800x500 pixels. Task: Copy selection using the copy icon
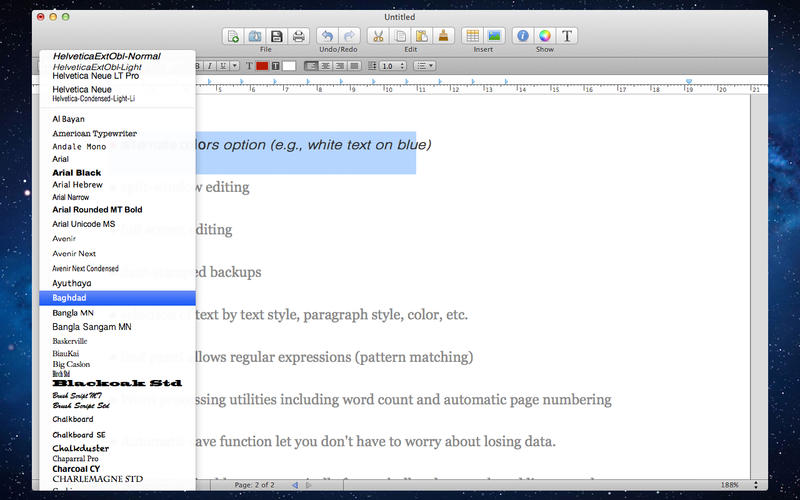click(400, 36)
